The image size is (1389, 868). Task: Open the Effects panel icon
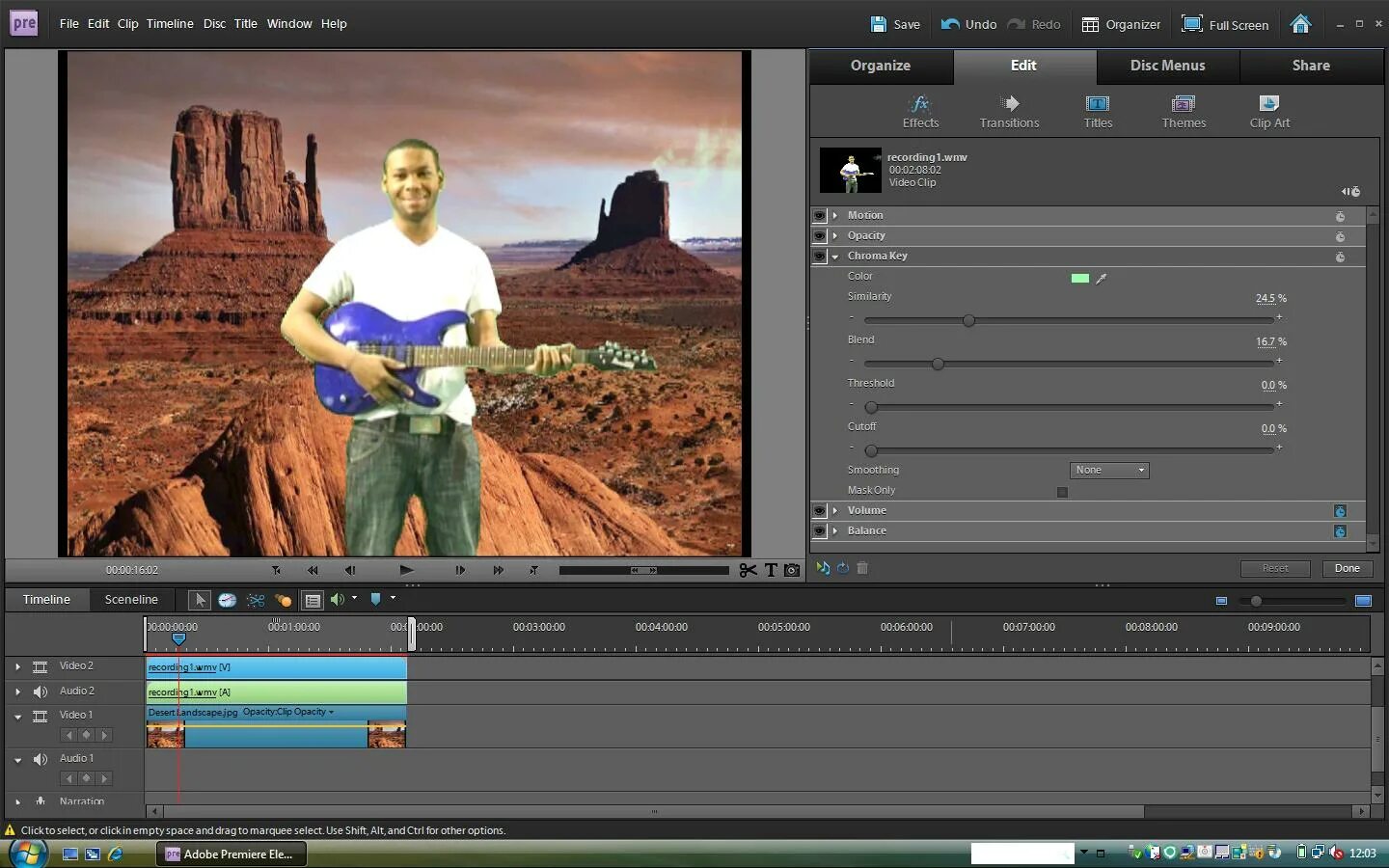(920, 104)
